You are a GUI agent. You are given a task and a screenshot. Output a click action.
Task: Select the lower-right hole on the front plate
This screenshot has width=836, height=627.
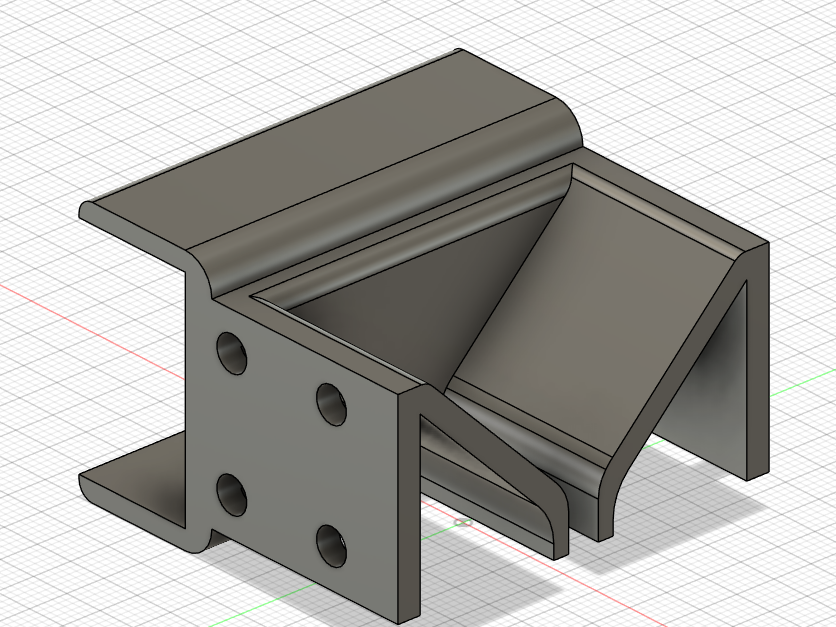(x=331, y=546)
